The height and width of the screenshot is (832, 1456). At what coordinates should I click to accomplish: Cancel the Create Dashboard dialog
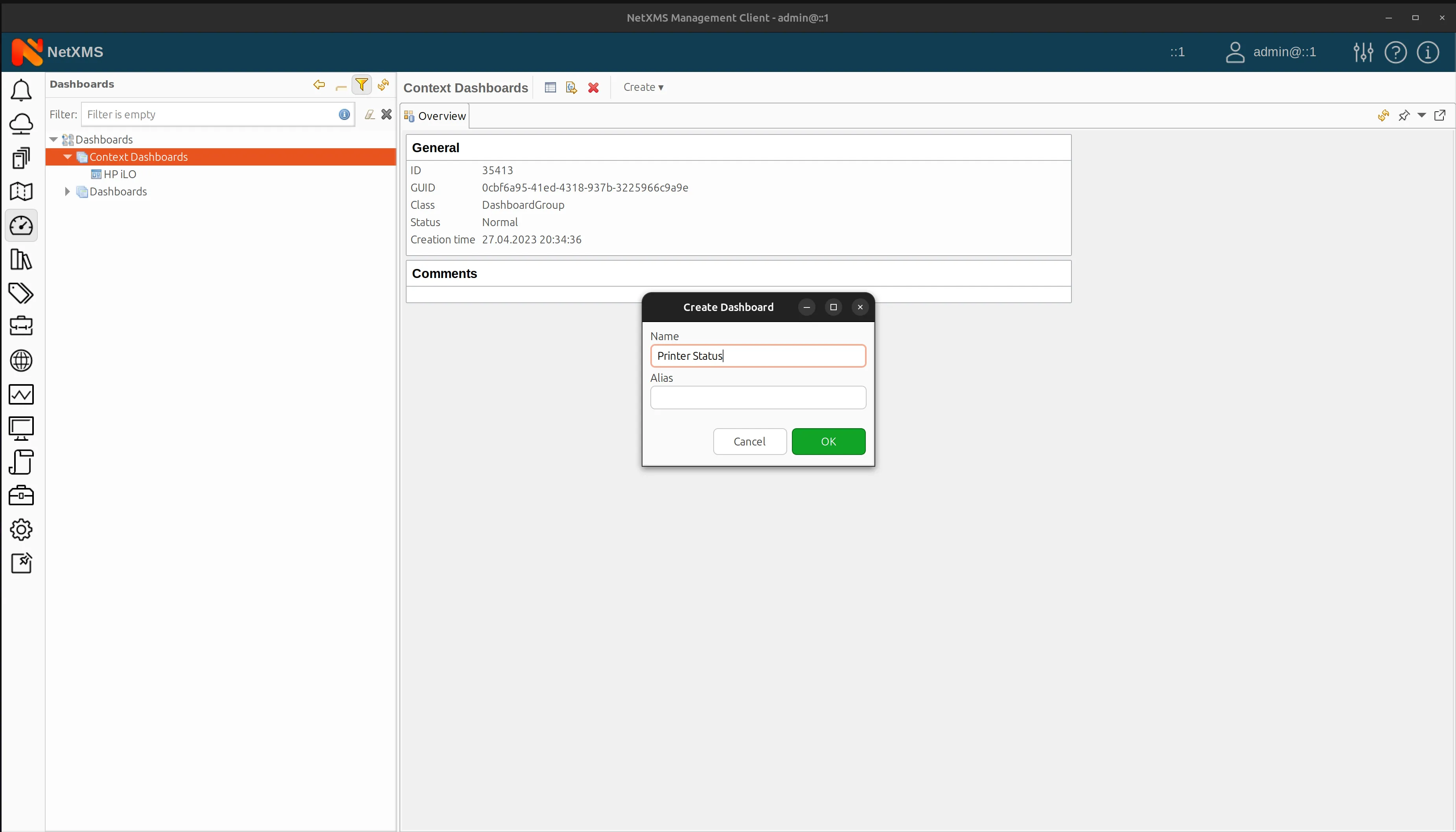749,441
